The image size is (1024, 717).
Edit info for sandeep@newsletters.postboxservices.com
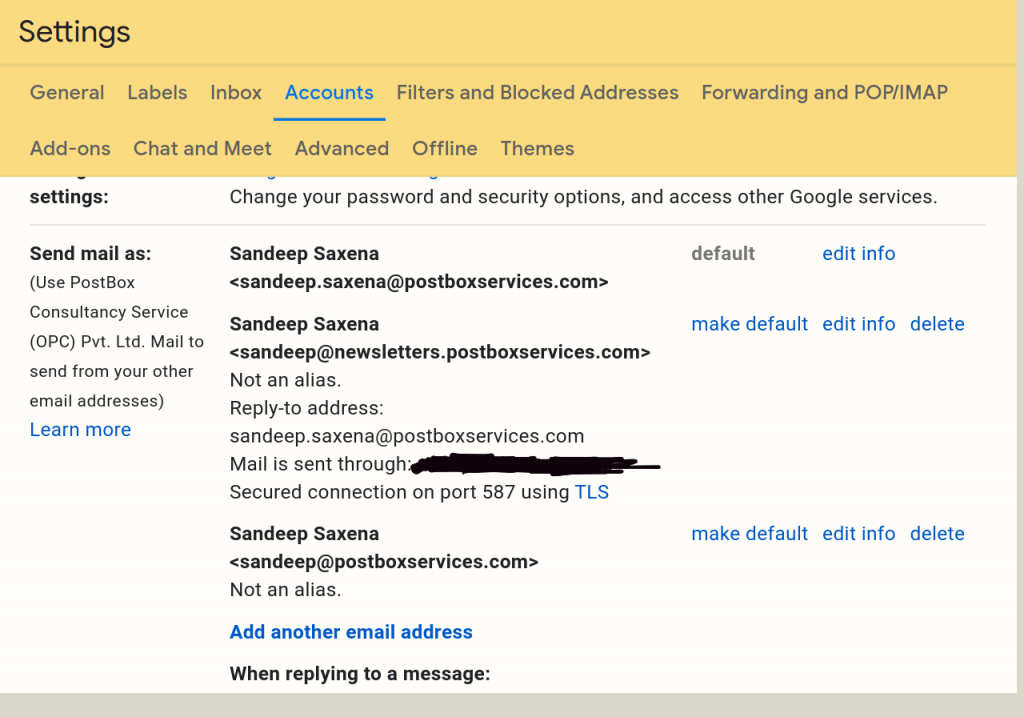click(859, 324)
